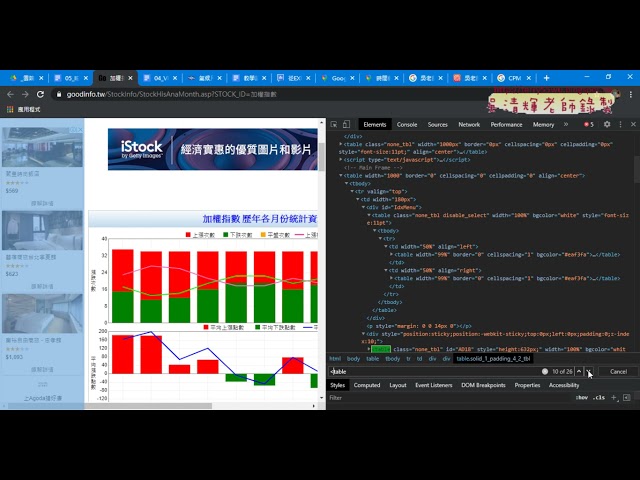Click the page's horizontal scrollbar
This screenshot has width=640, height=480.
pos(110,406)
